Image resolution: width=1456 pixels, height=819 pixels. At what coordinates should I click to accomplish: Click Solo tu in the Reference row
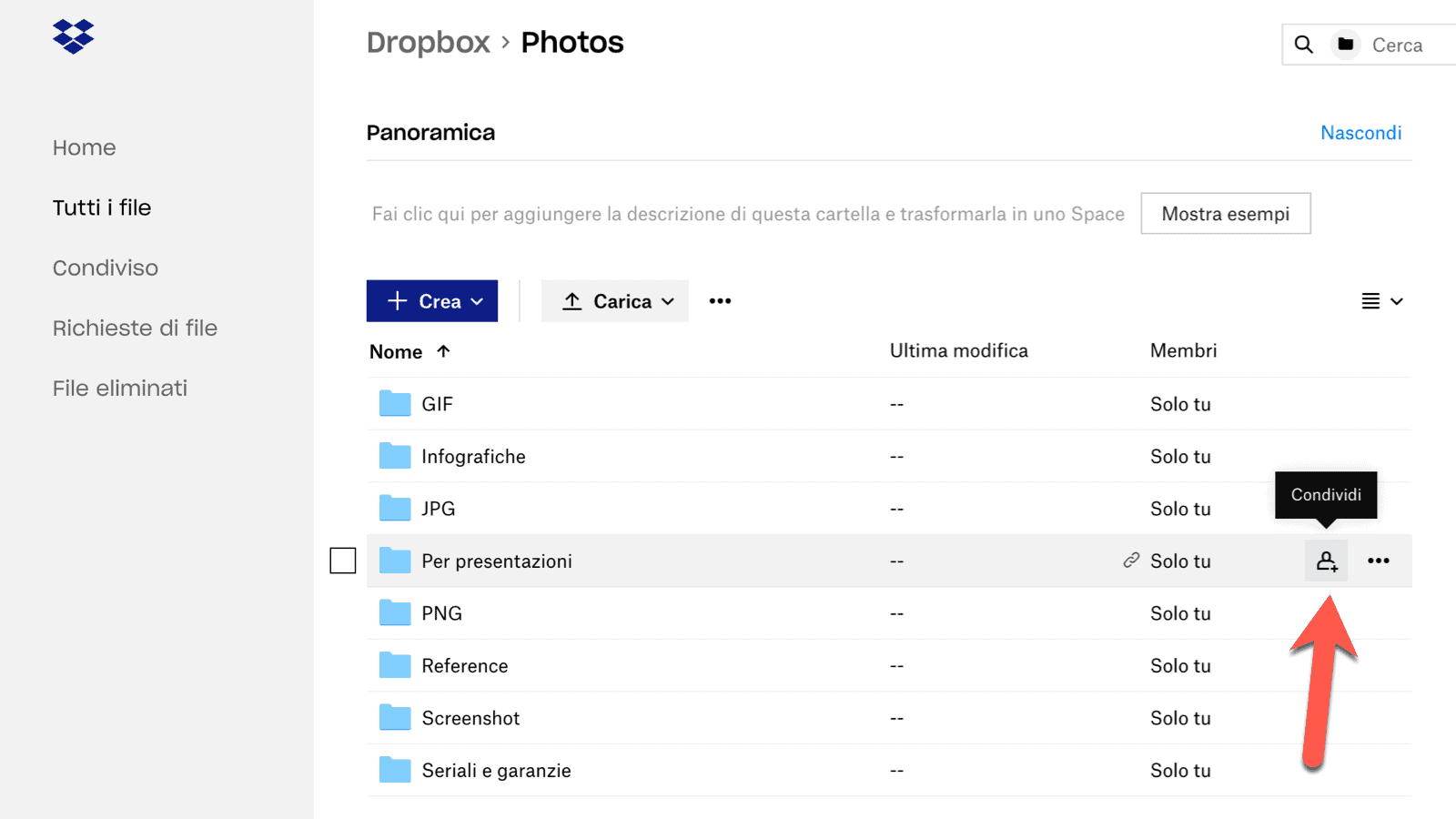(x=1180, y=666)
